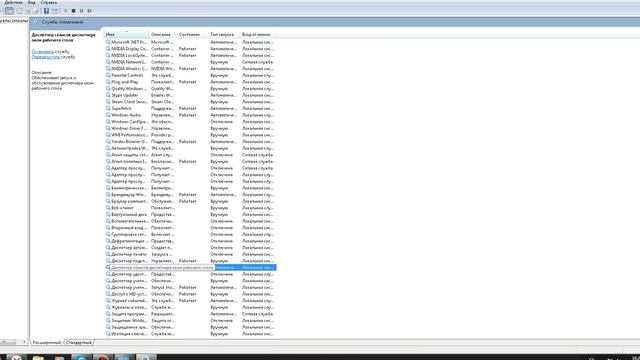Switch to the Стандартный tab

point(79,342)
